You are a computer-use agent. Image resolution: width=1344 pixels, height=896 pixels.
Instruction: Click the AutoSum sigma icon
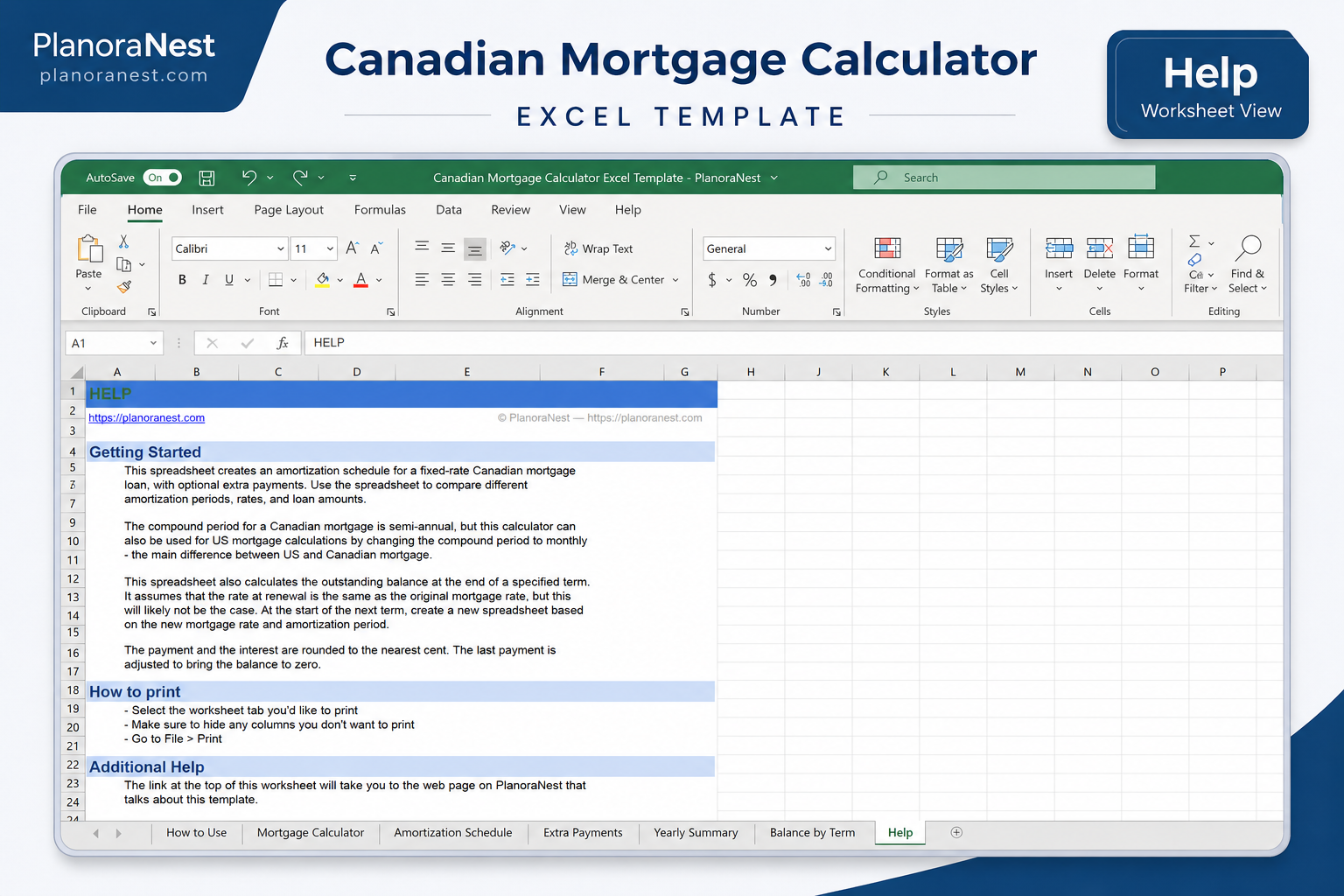point(1194,241)
